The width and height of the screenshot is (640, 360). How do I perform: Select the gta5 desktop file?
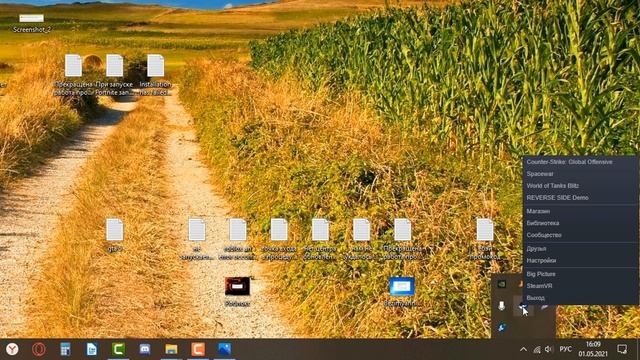click(115, 235)
